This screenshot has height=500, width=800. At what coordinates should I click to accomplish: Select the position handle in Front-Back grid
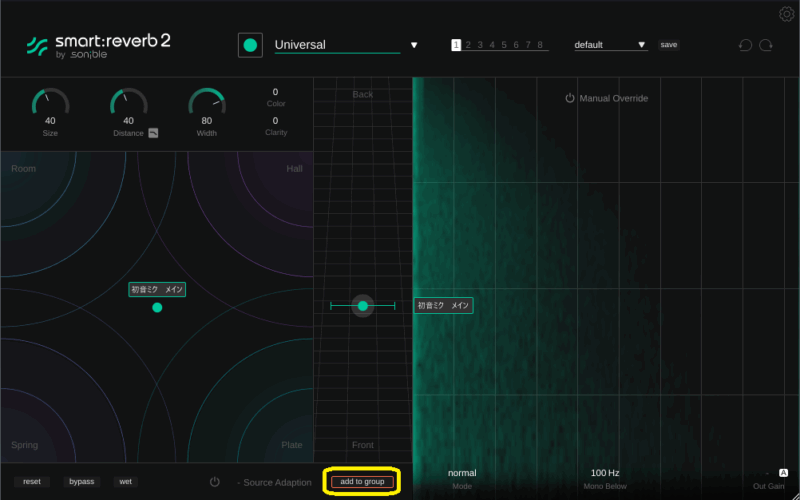[363, 306]
